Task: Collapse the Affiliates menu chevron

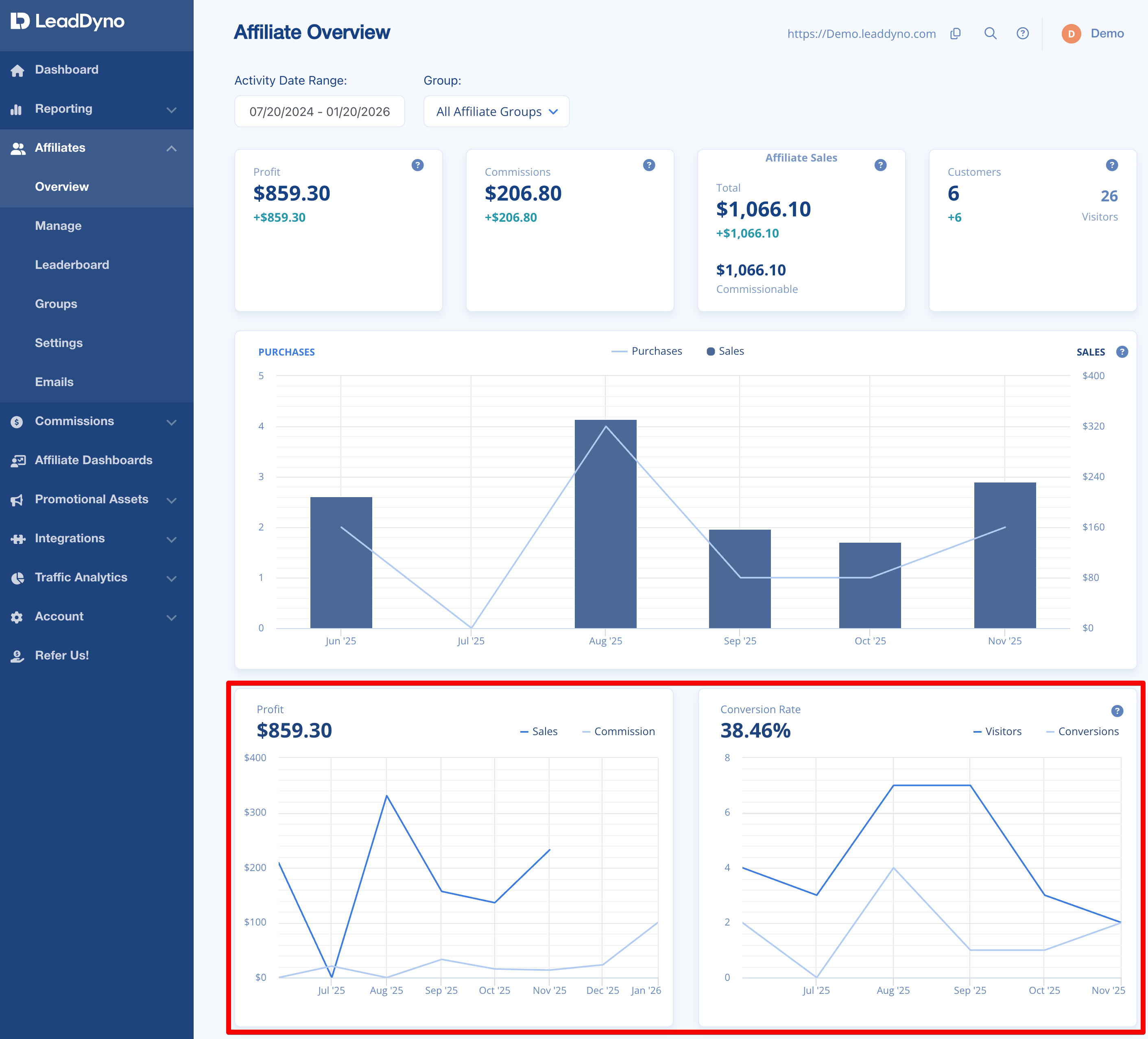Action: click(171, 148)
